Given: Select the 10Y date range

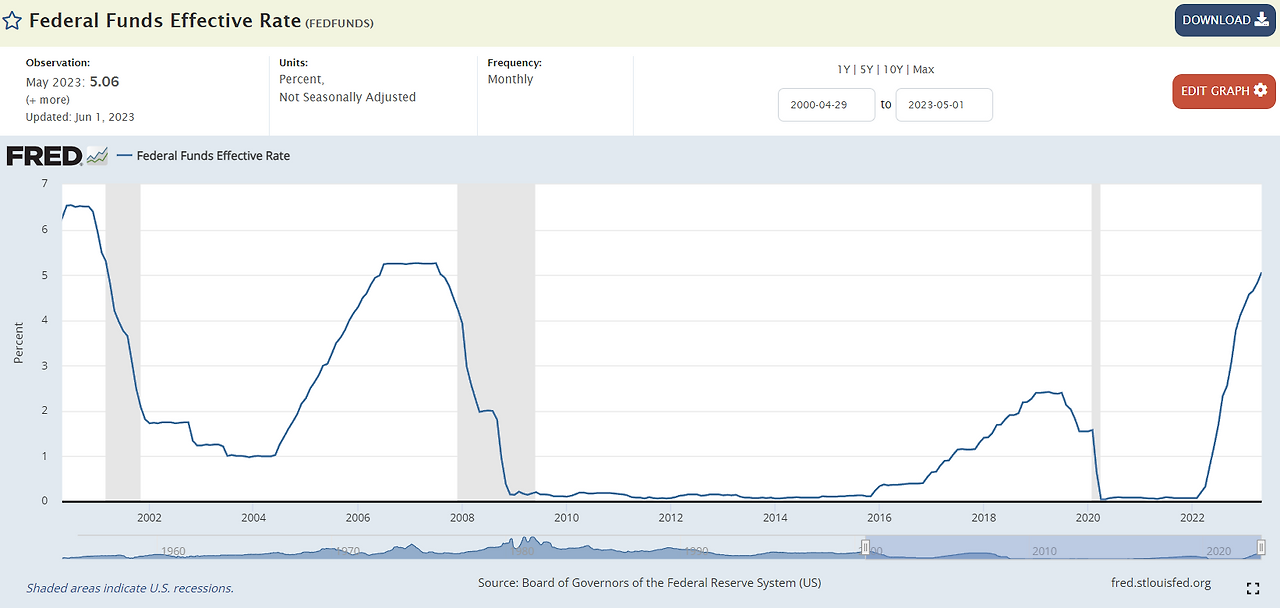Looking at the screenshot, I should (893, 69).
